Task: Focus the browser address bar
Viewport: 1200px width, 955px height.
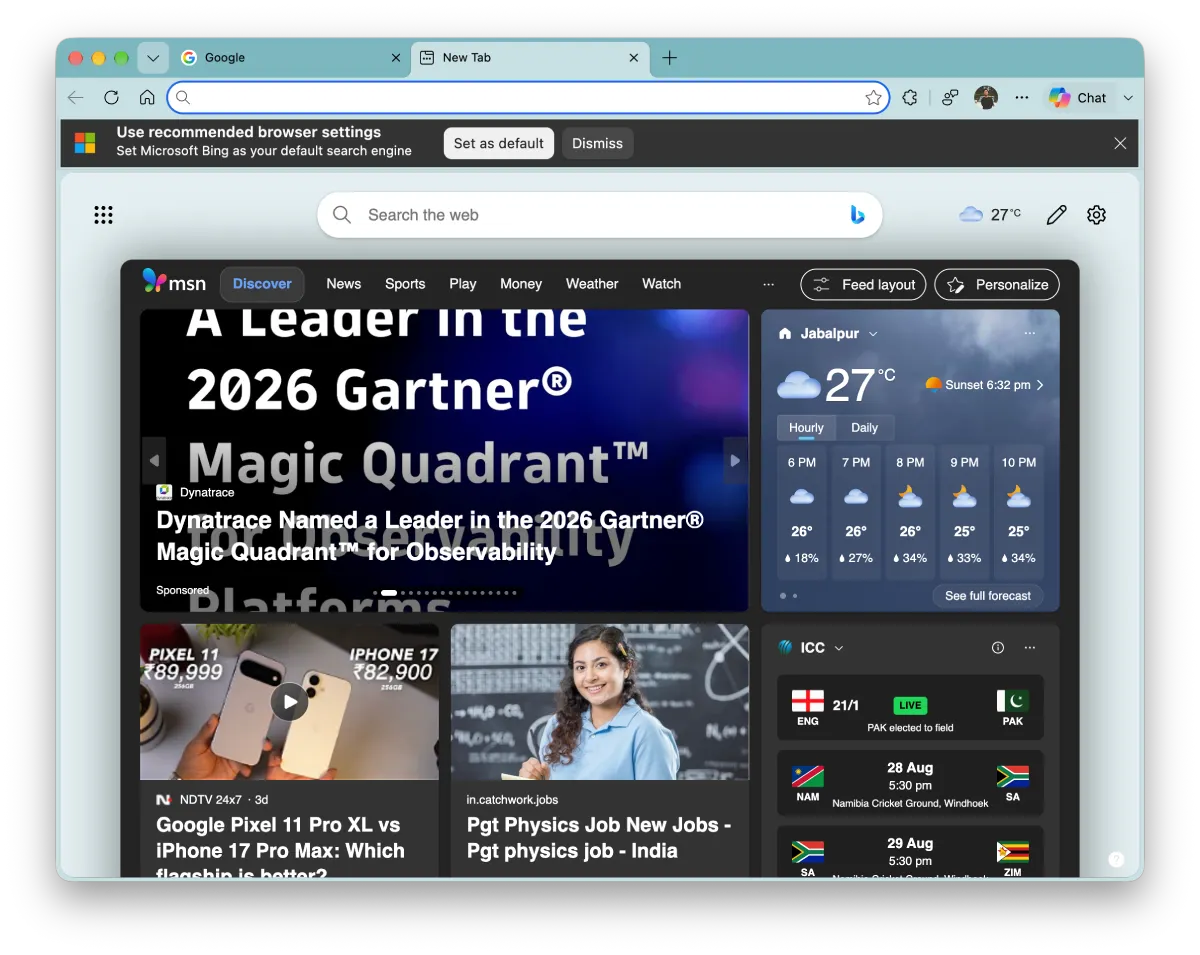Action: coord(528,98)
